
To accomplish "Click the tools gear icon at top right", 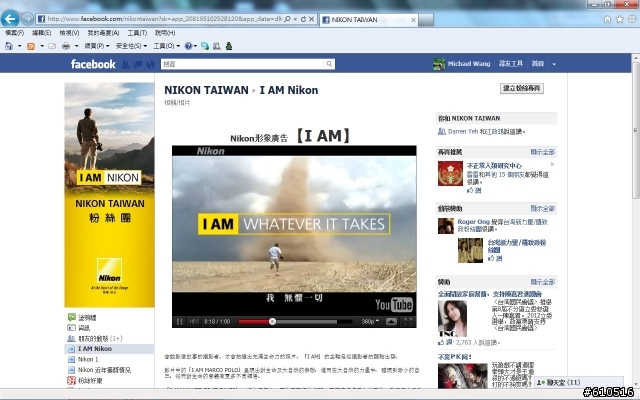I will (x=632, y=19).
